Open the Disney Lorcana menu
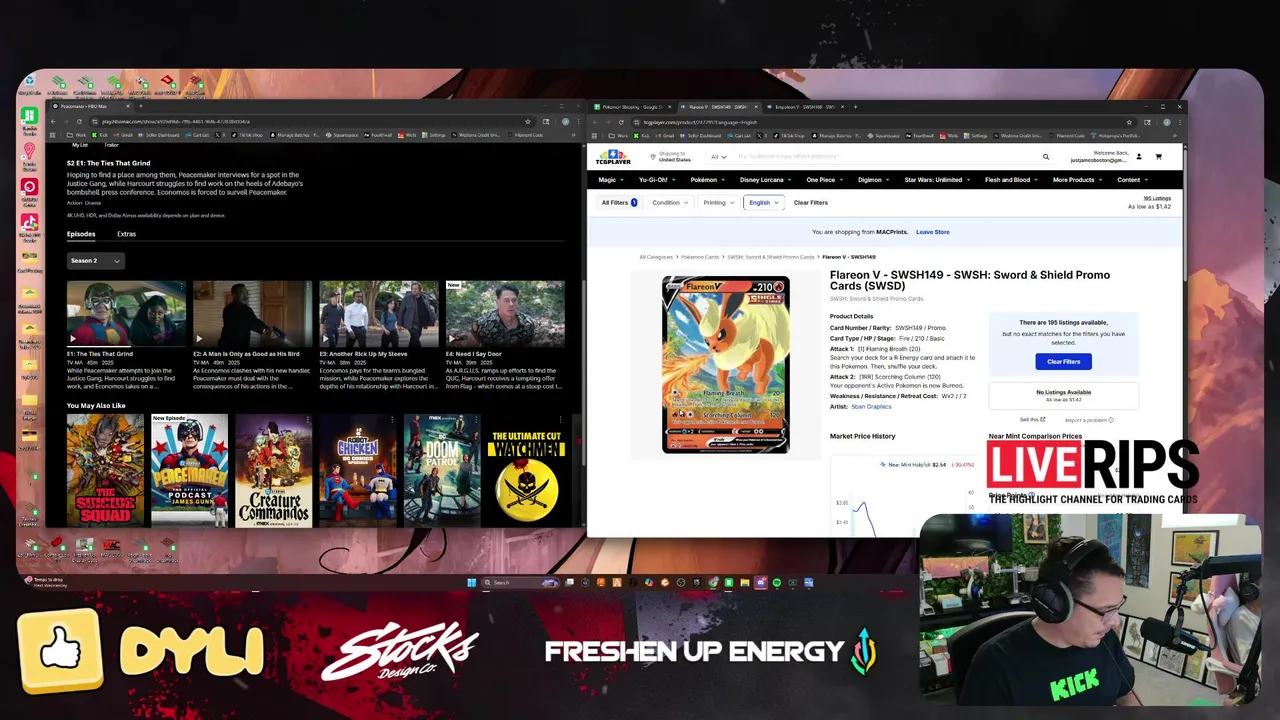 tap(765, 180)
